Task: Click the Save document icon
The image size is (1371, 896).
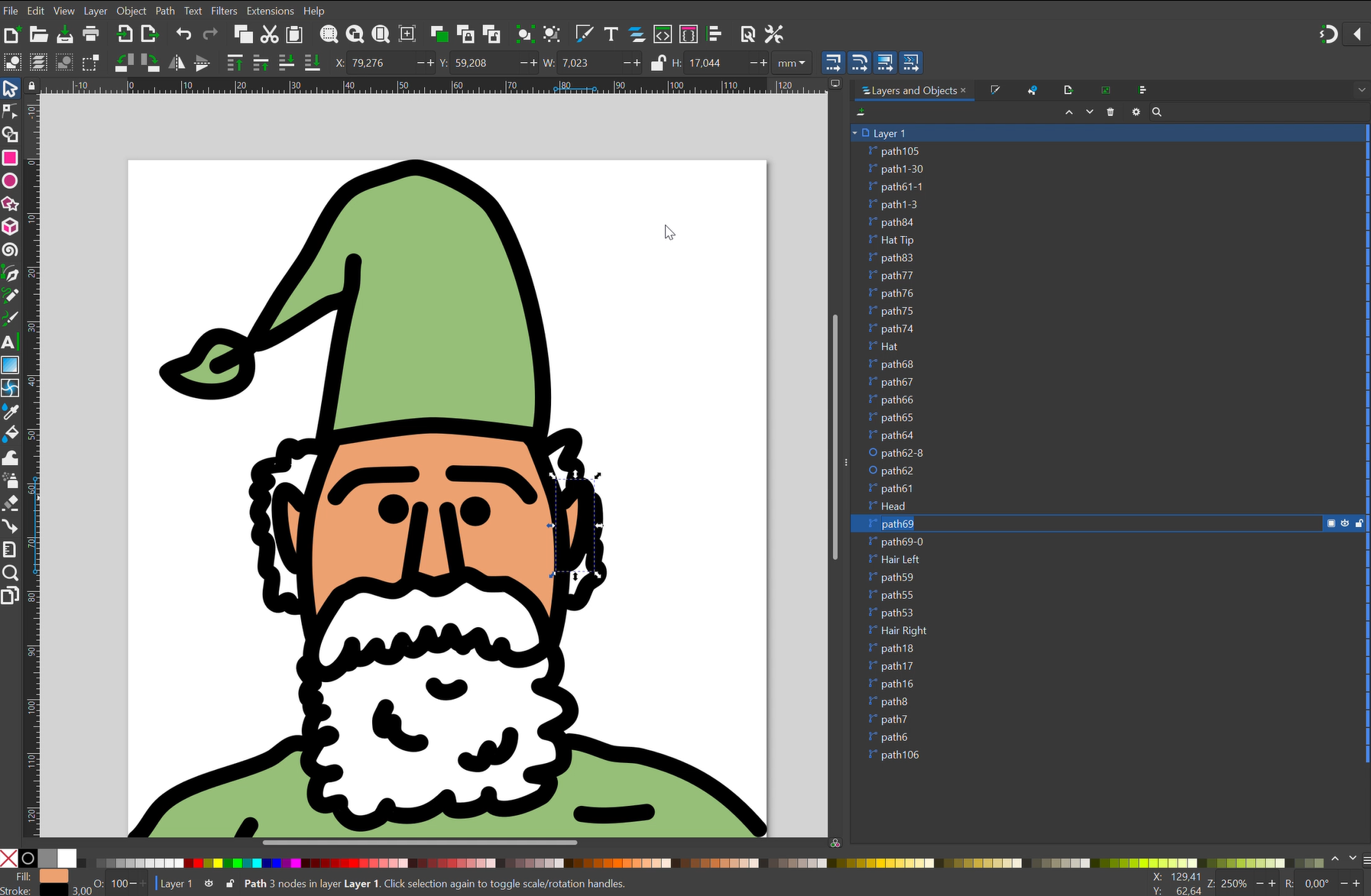Action: coord(65,34)
